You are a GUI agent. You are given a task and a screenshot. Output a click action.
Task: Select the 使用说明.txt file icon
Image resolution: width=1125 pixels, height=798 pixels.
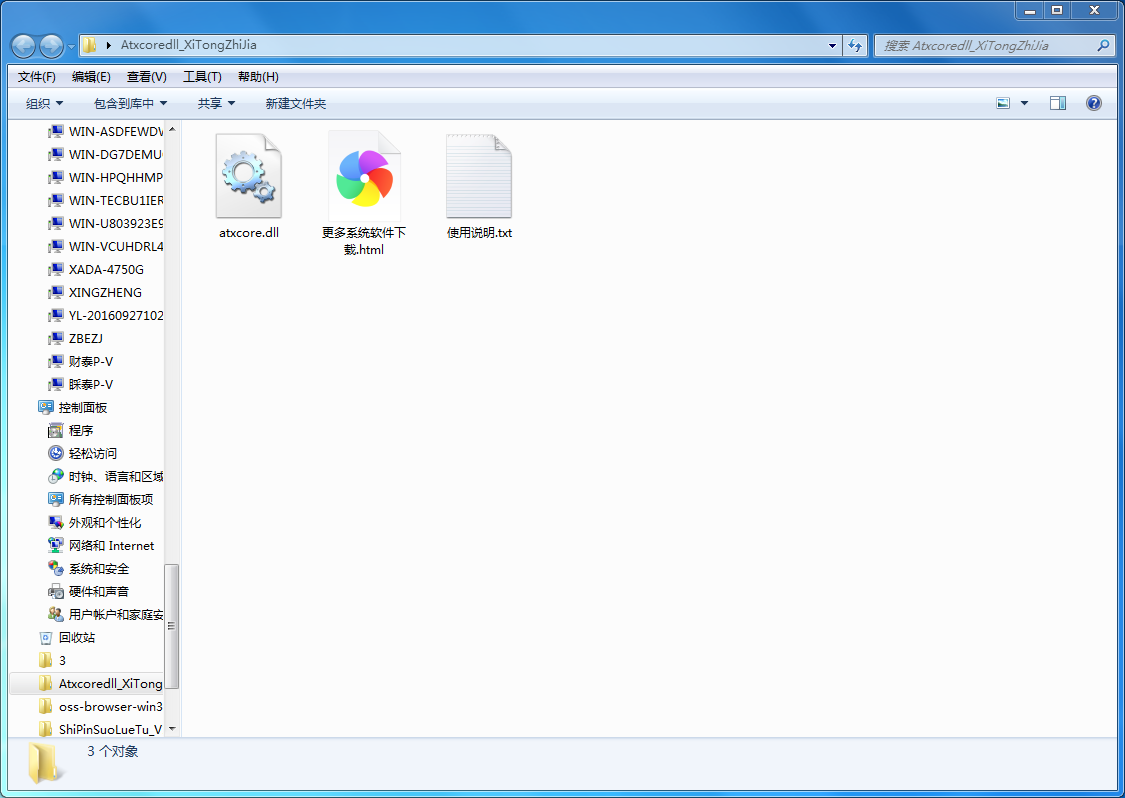479,176
